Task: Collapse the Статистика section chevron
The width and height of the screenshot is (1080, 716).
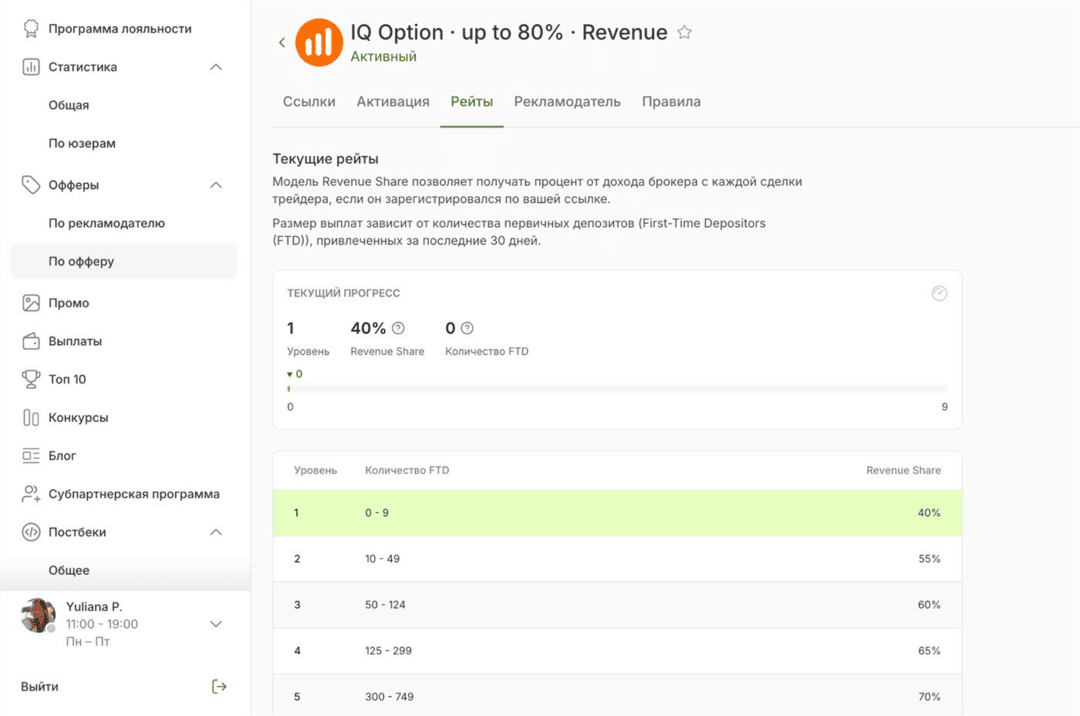Action: [216, 67]
